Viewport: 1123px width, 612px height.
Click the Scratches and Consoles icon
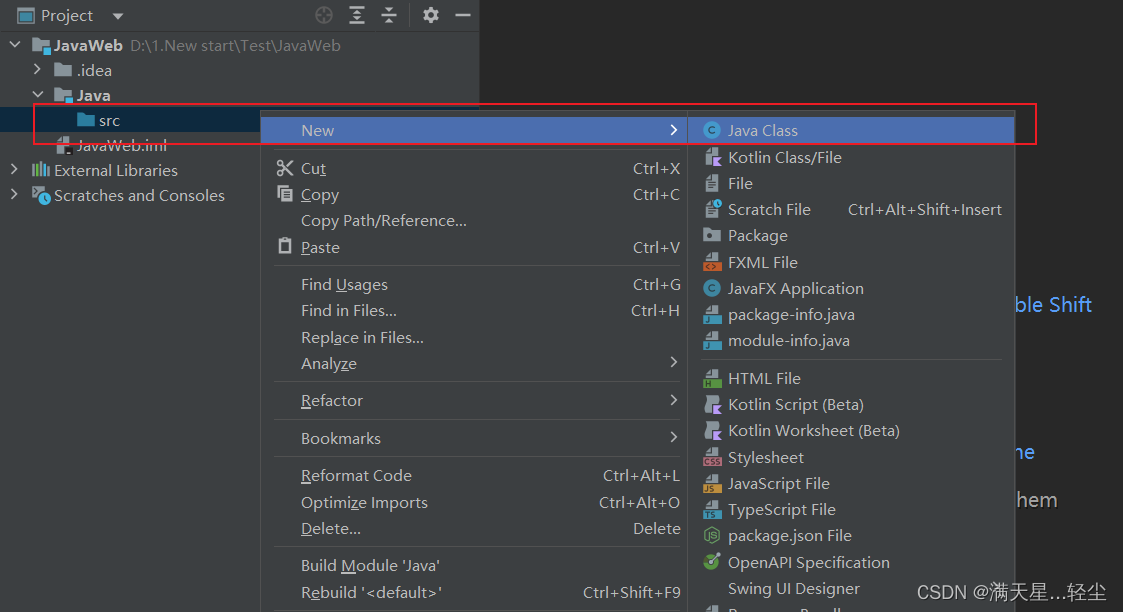[x=41, y=195]
